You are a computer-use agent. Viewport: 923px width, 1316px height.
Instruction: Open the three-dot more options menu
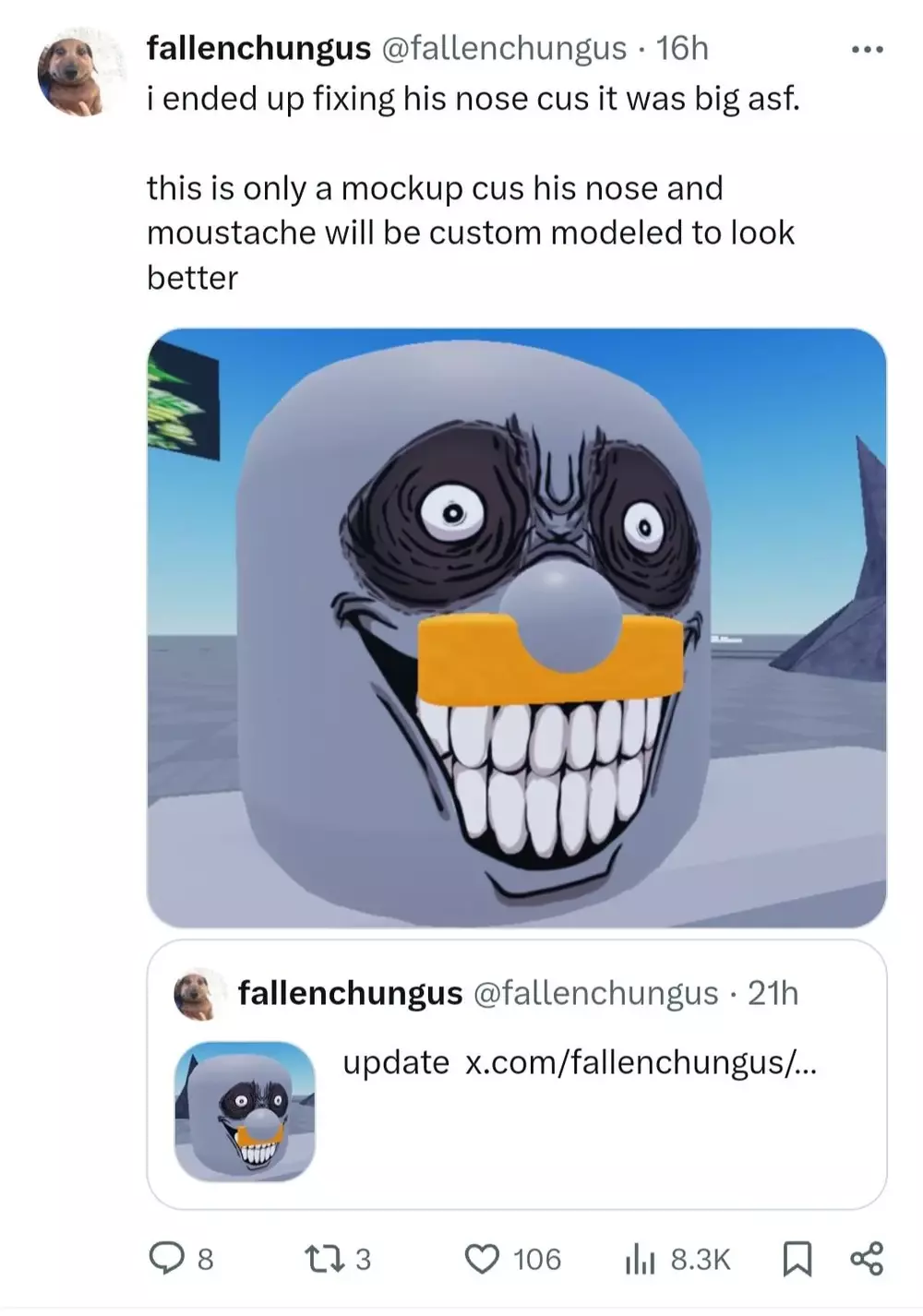pyautogui.click(x=867, y=49)
